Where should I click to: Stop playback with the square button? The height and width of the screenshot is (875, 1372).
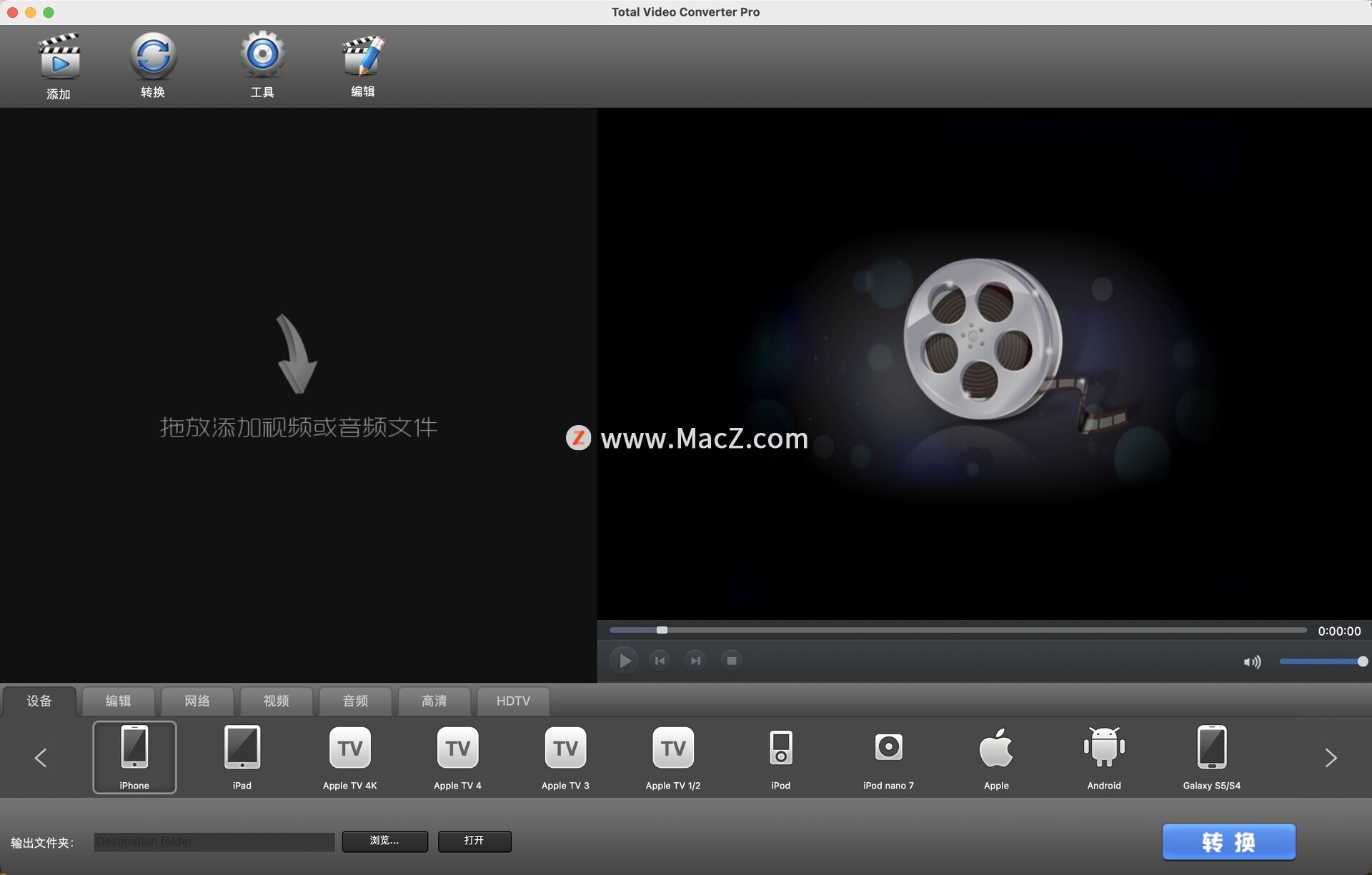click(x=731, y=661)
